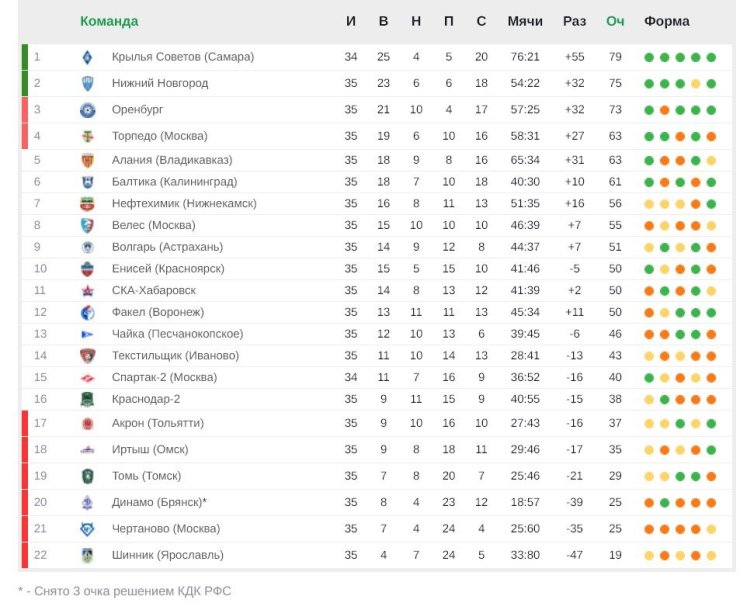The image size is (740, 603).
Task: Click the СКА-Хабаровск team name
Action: click(x=154, y=290)
